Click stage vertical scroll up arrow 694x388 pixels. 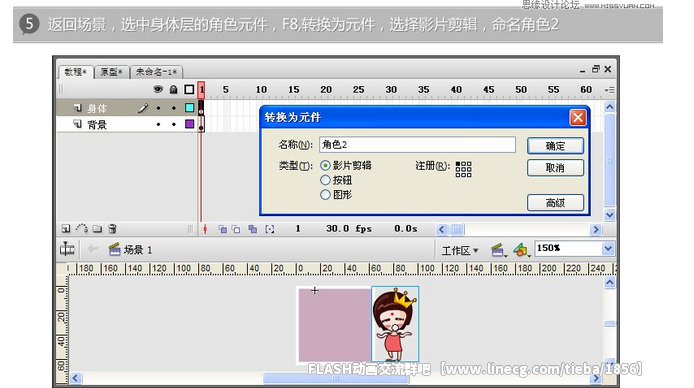pos(609,282)
